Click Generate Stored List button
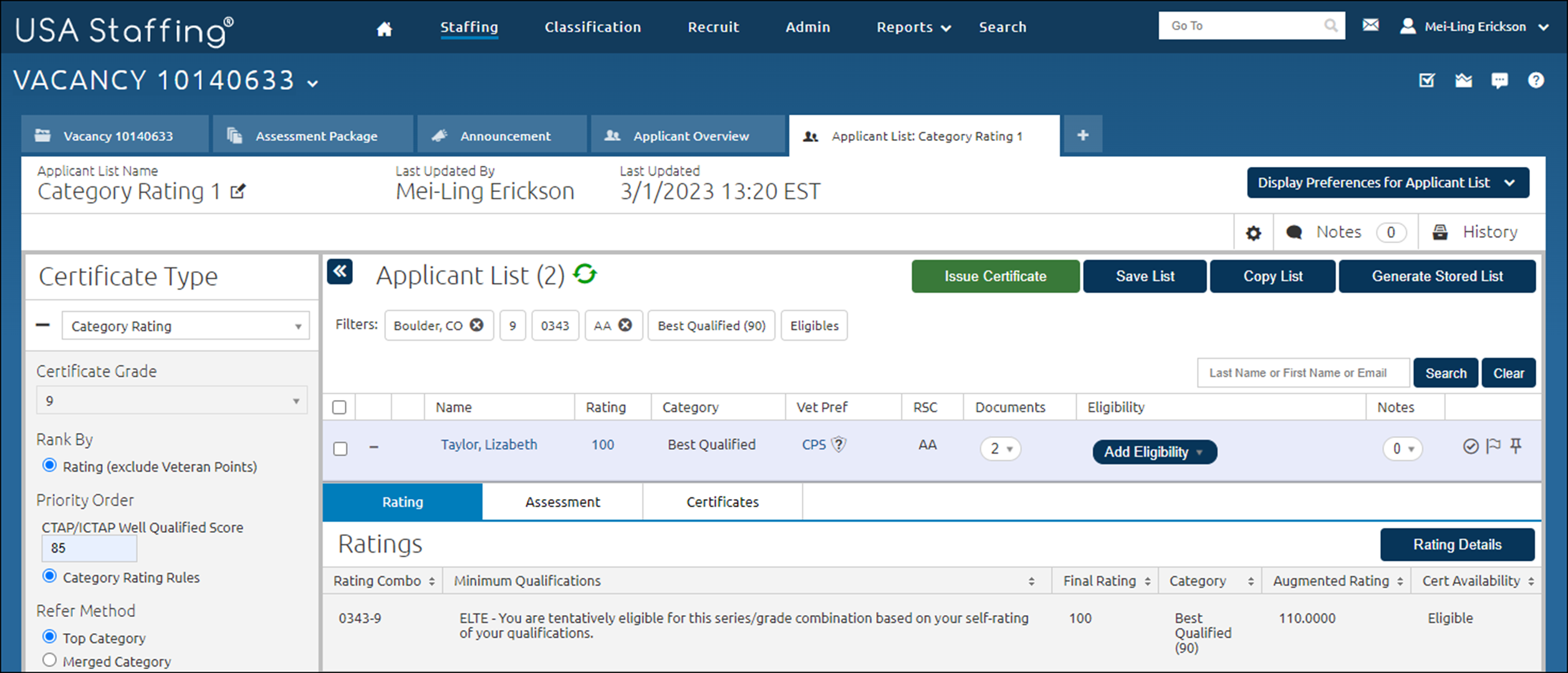This screenshot has height=673, width=1568. (x=1437, y=276)
